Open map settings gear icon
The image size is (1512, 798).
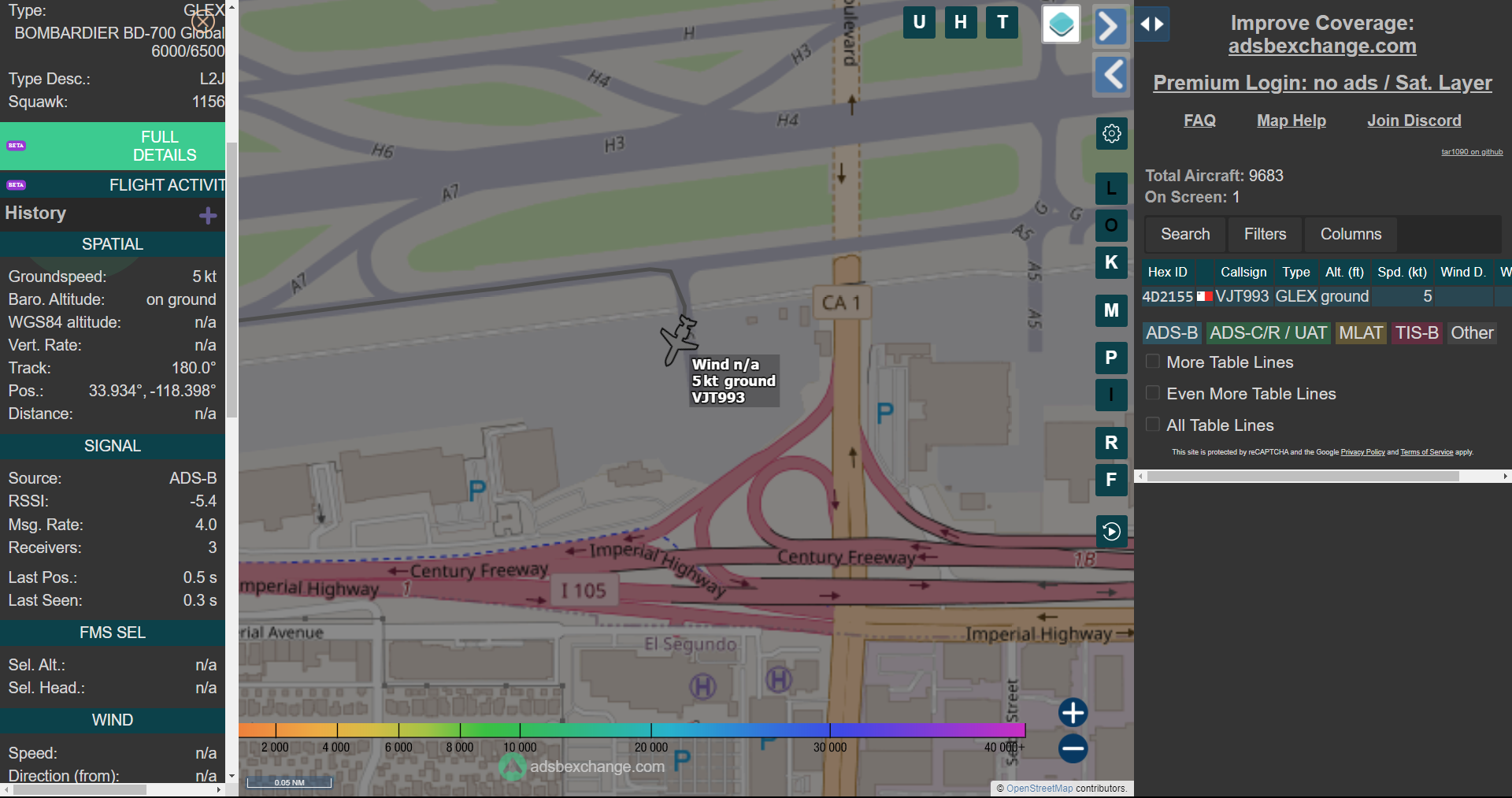[1111, 133]
